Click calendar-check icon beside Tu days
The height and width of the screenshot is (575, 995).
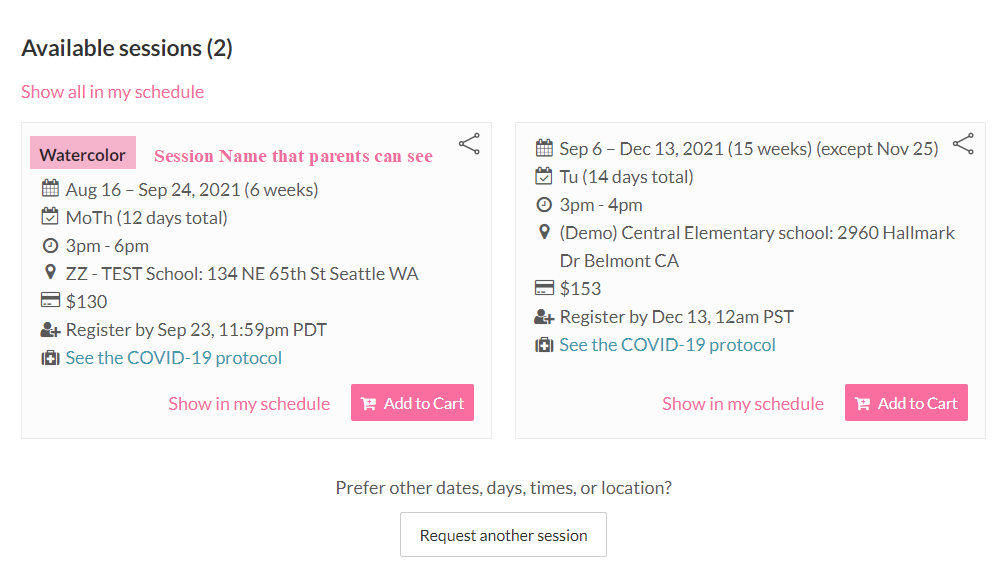click(x=544, y=177)
